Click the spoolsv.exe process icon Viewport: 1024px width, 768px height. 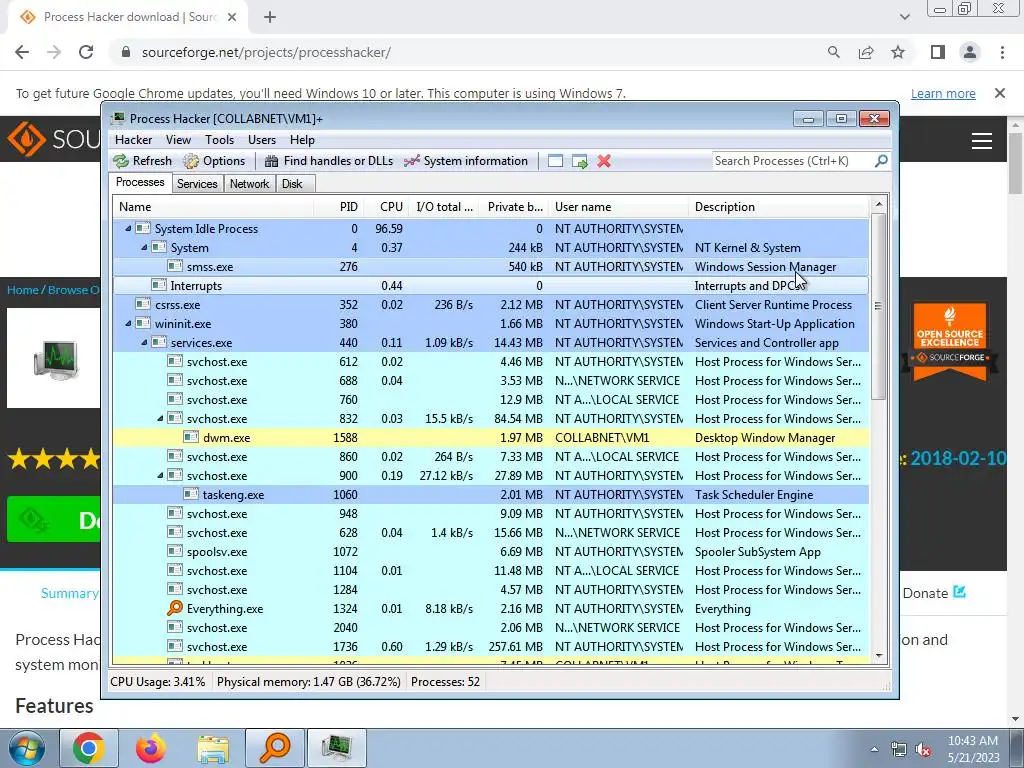[x=174, y=551]
